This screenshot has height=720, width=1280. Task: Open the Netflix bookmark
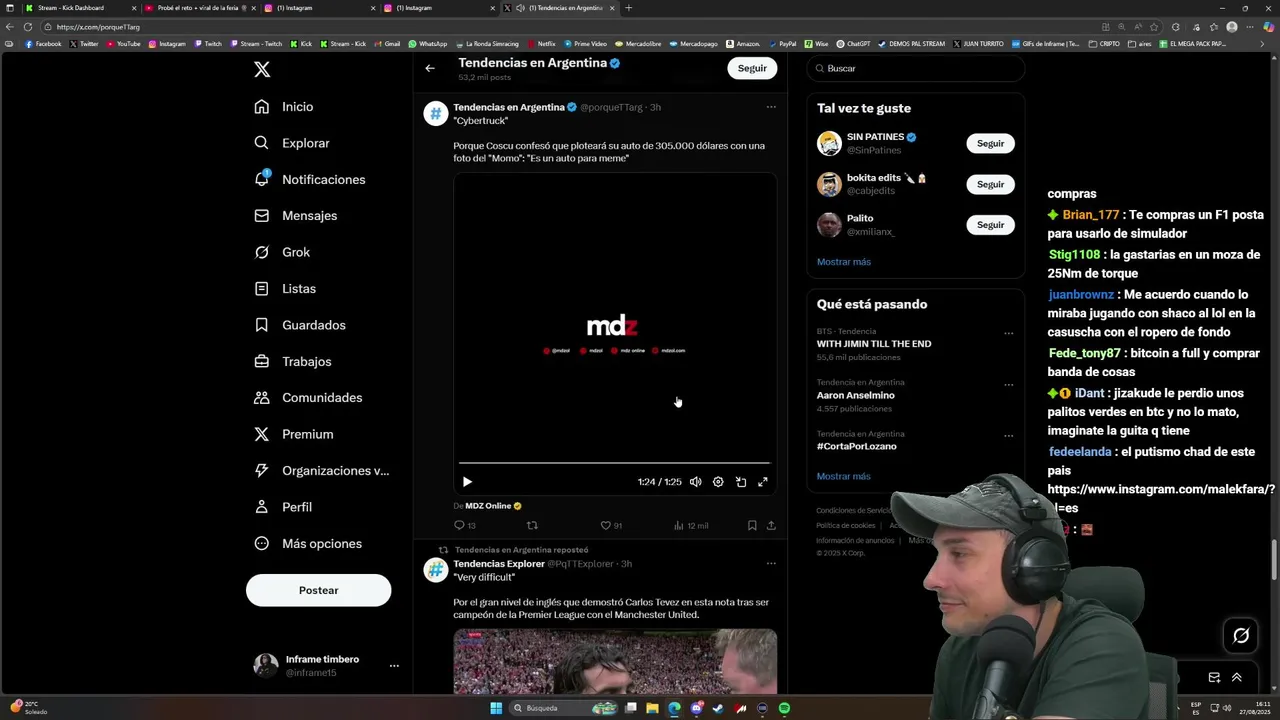pos(541,44)
